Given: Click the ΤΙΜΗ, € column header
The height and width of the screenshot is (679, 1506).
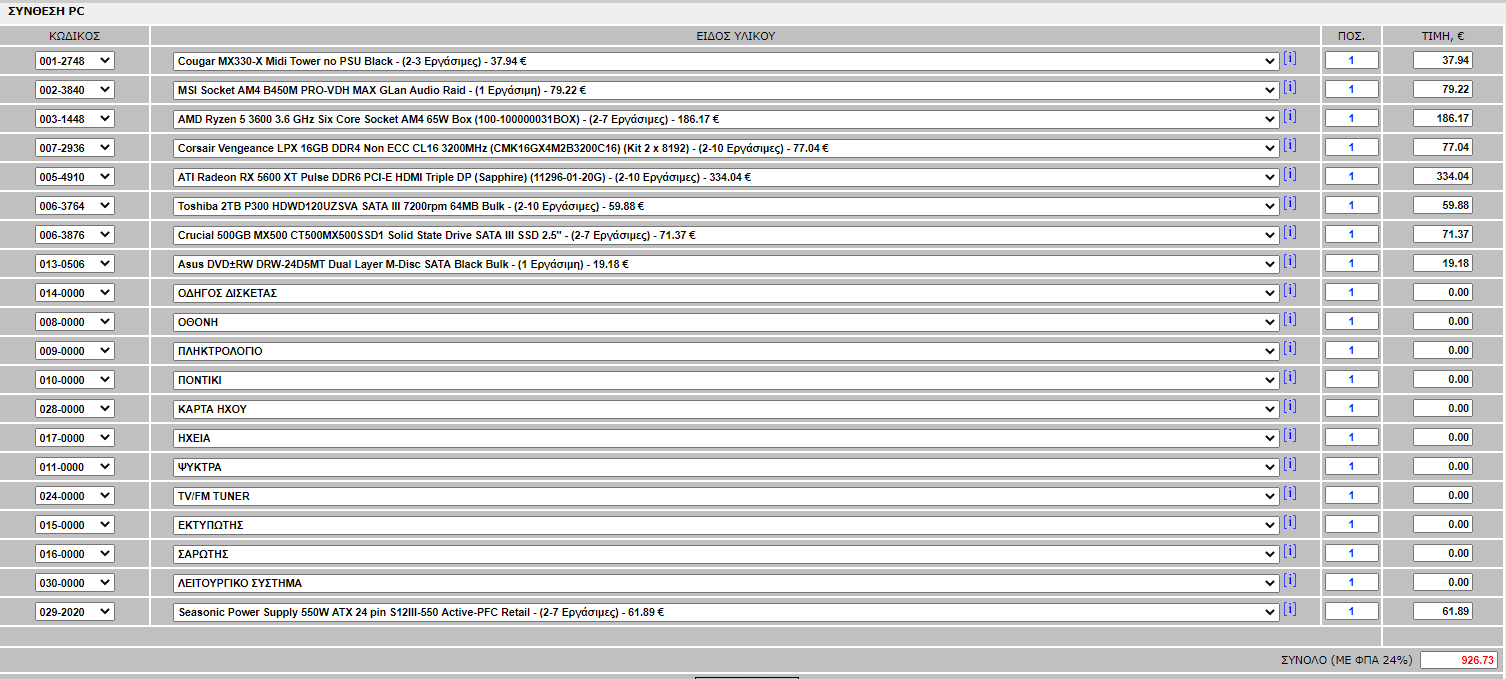Looking at the screenshot, I should pos(1443,36).
